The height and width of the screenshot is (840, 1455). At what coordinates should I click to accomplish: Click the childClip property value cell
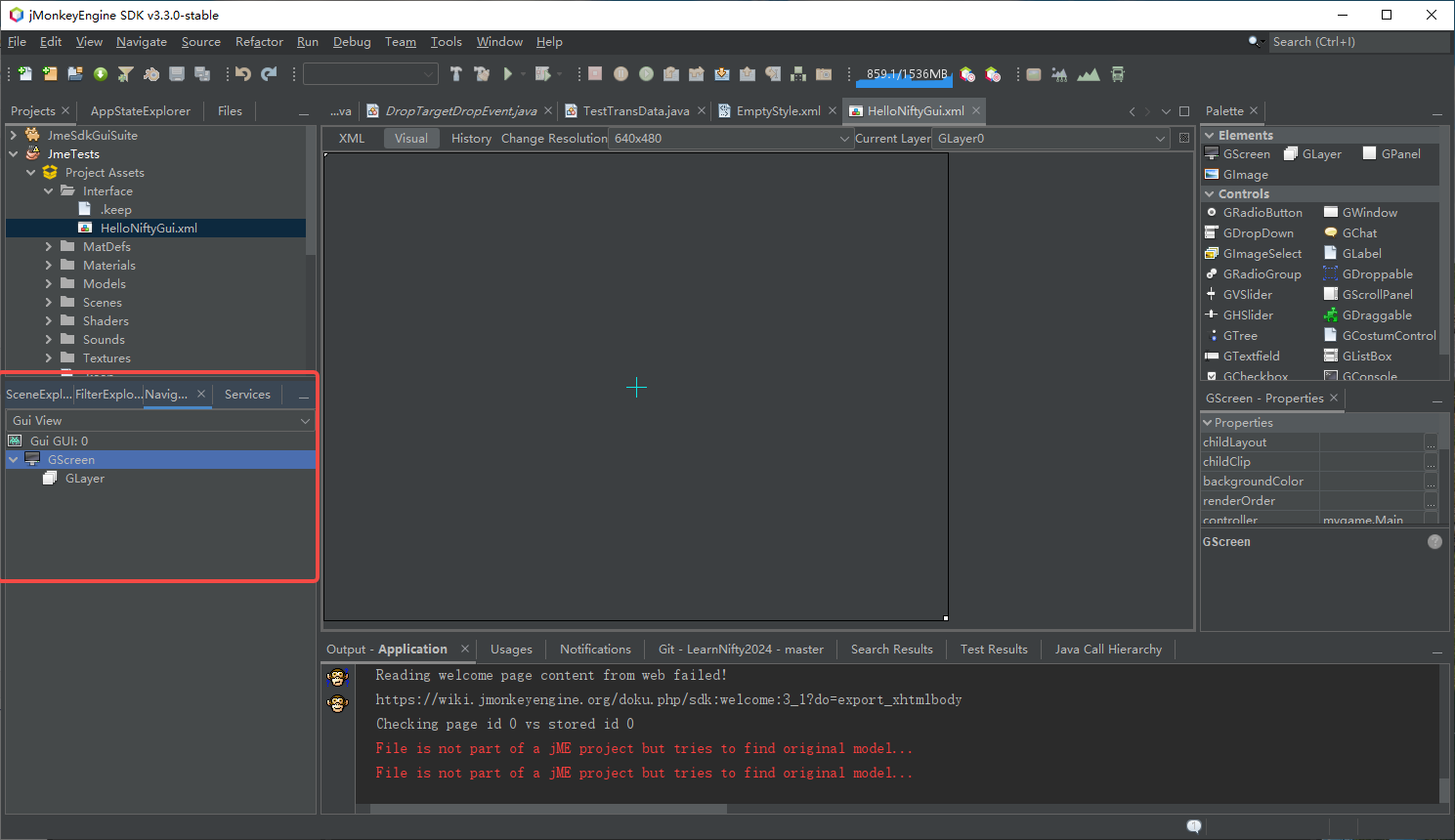[1372, 462]
